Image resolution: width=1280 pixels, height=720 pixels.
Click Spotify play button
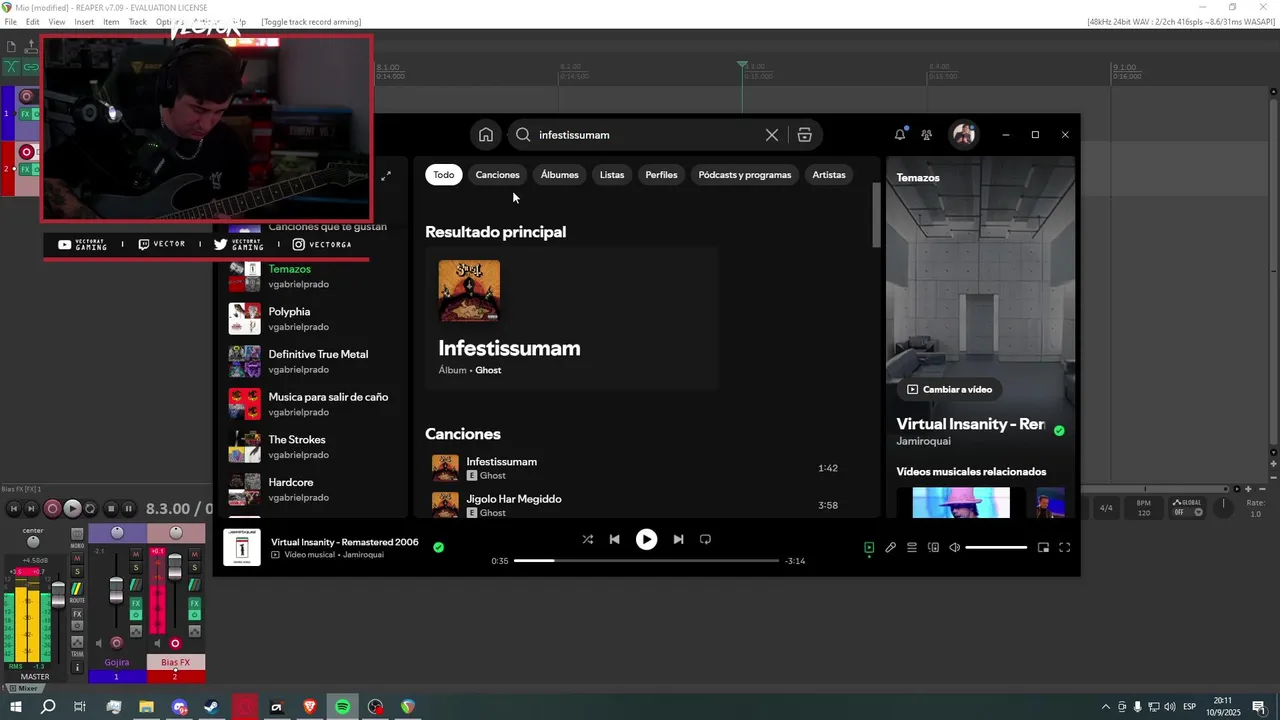647,539
